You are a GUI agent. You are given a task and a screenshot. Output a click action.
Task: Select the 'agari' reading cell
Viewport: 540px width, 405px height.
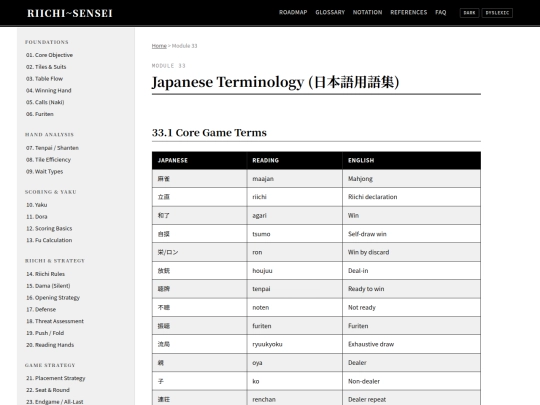click(x=295, y=216)
